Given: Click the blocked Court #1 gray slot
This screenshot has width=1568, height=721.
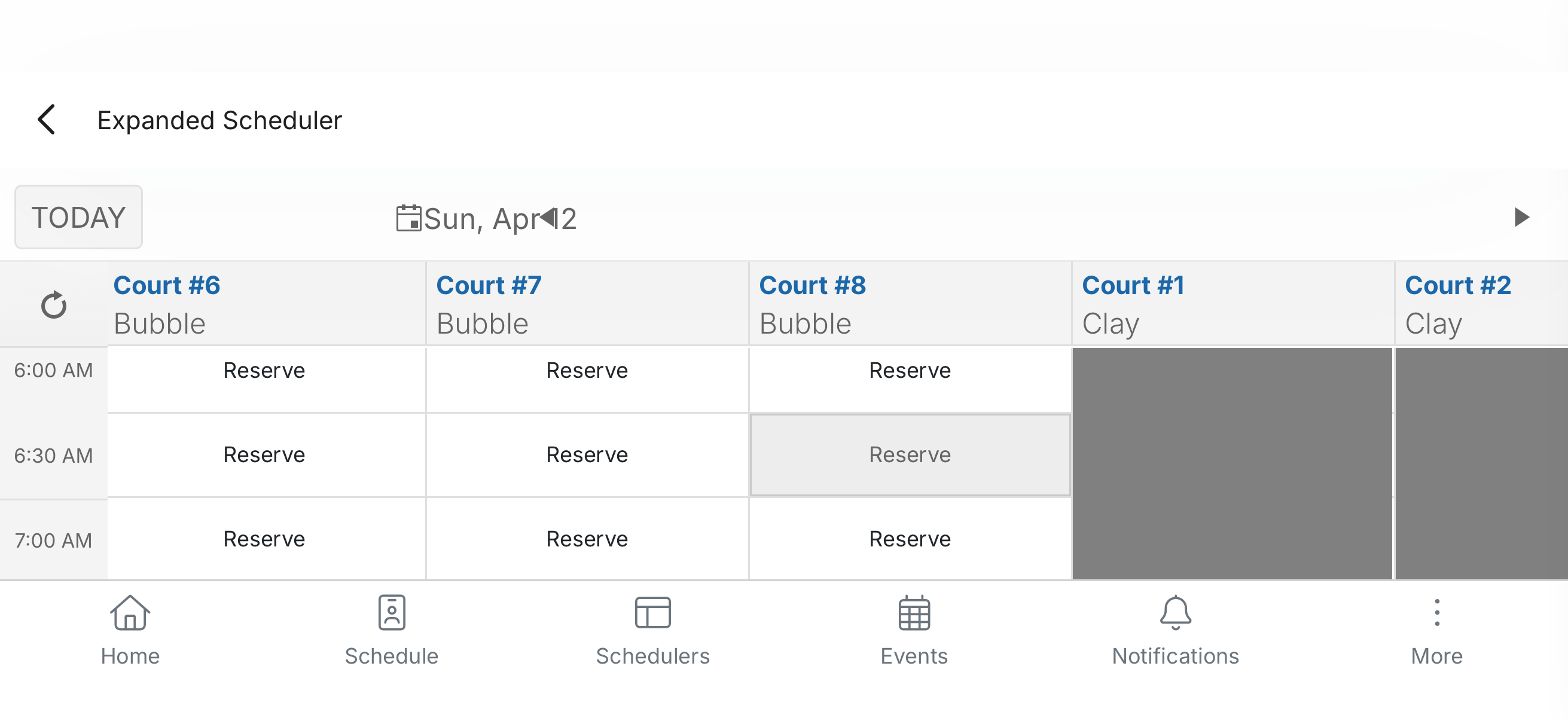Looking at the screenshot, I should click(x=1231, y=462).
